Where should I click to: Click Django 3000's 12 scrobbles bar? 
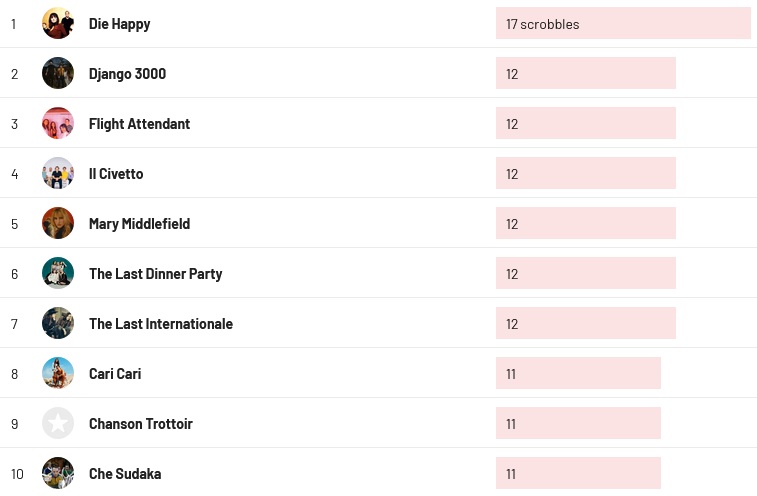[585, 74]
